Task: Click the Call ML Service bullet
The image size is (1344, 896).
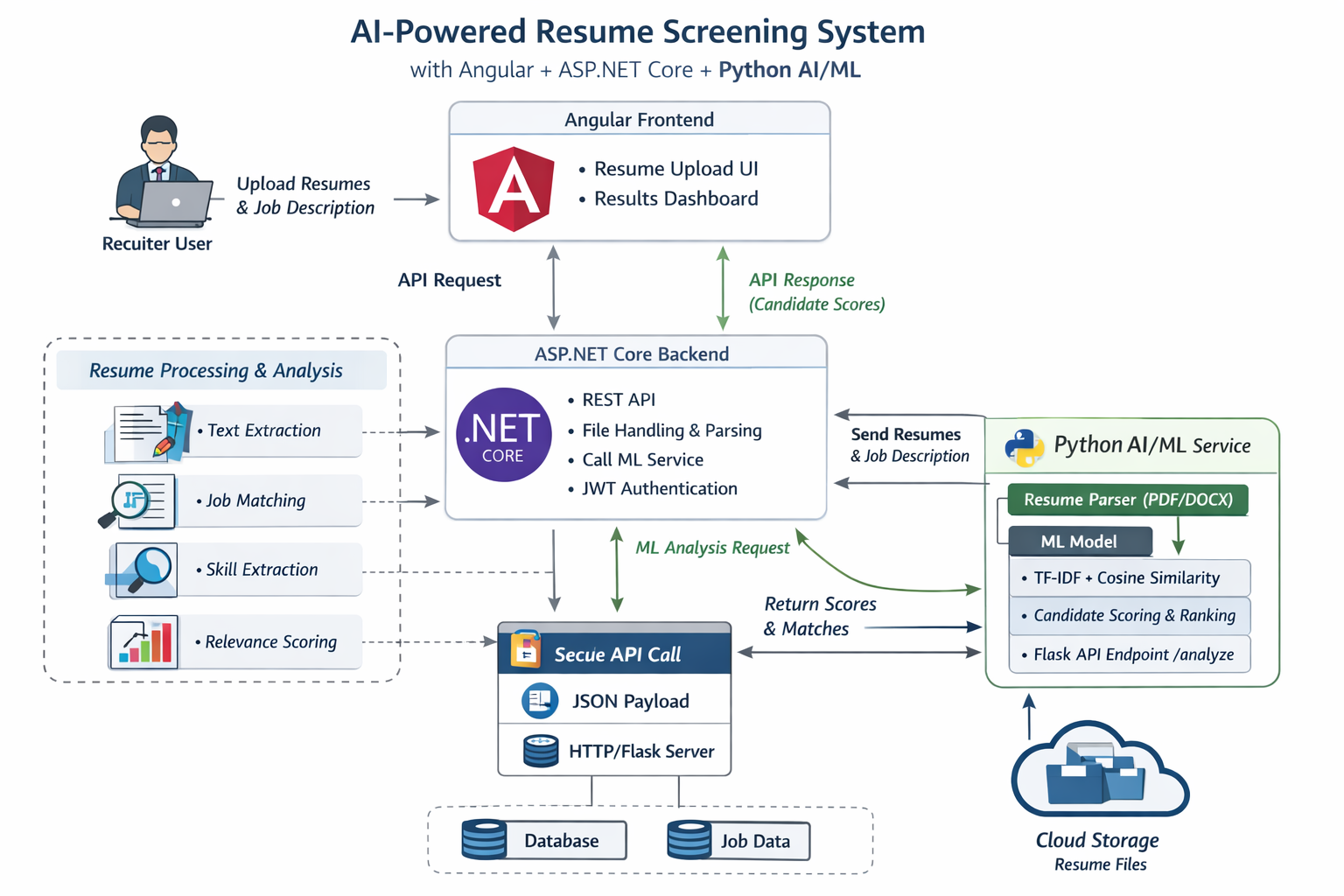Action: coord(635,460)
